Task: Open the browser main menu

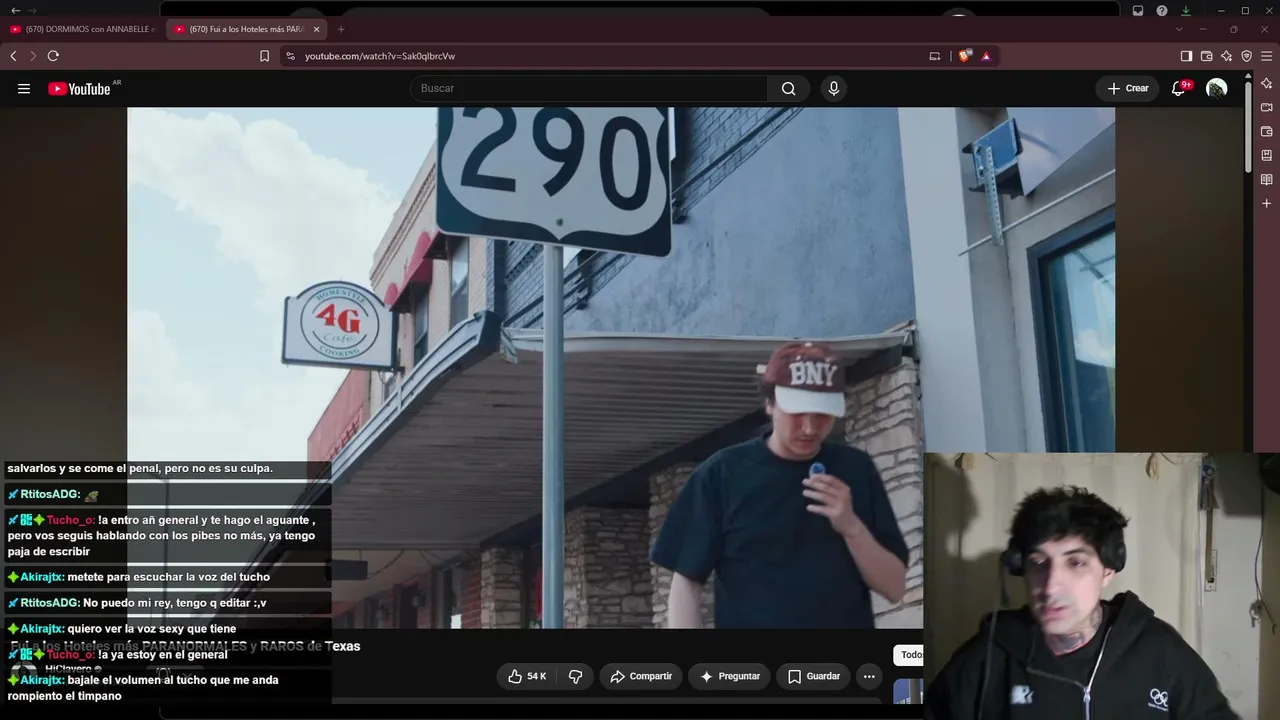Action: [x=1267, y=56]
